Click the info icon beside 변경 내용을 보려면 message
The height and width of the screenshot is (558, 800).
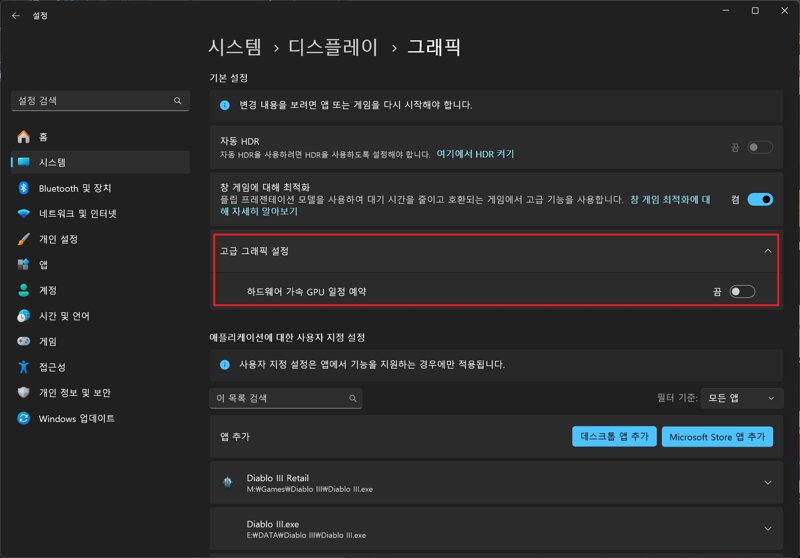pyautogui.click(x=224, y=105)
